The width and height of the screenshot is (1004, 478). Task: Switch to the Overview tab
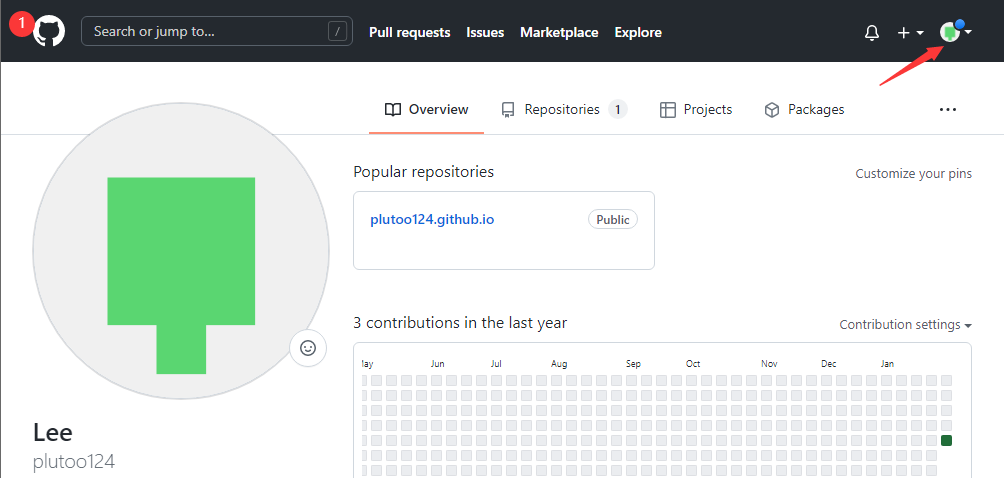[x=426, y=109]
